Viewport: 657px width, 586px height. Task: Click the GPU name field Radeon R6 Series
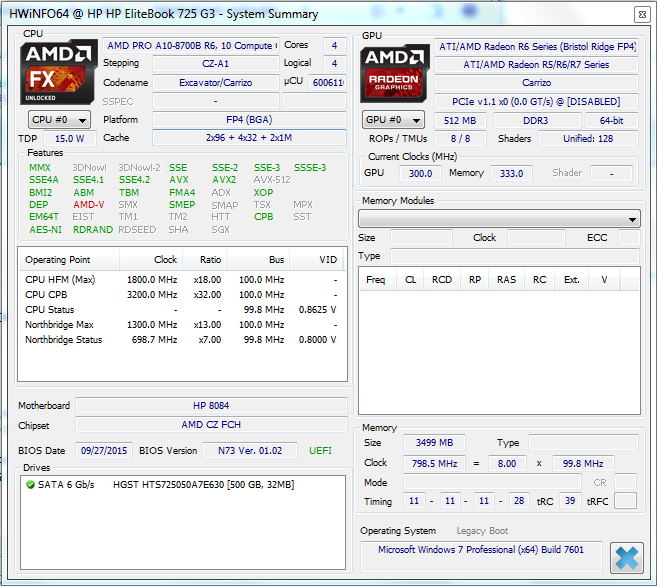pos(537,46)
